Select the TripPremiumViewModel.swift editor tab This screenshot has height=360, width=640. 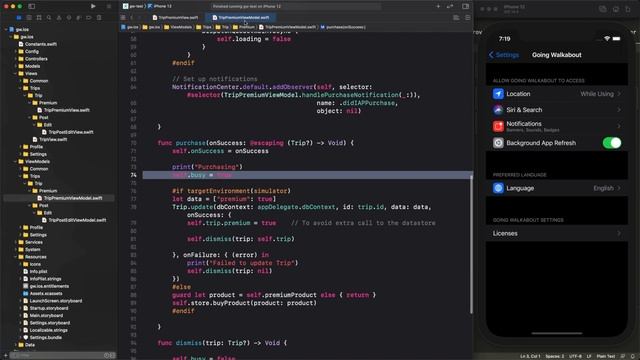tap(241, 18)
